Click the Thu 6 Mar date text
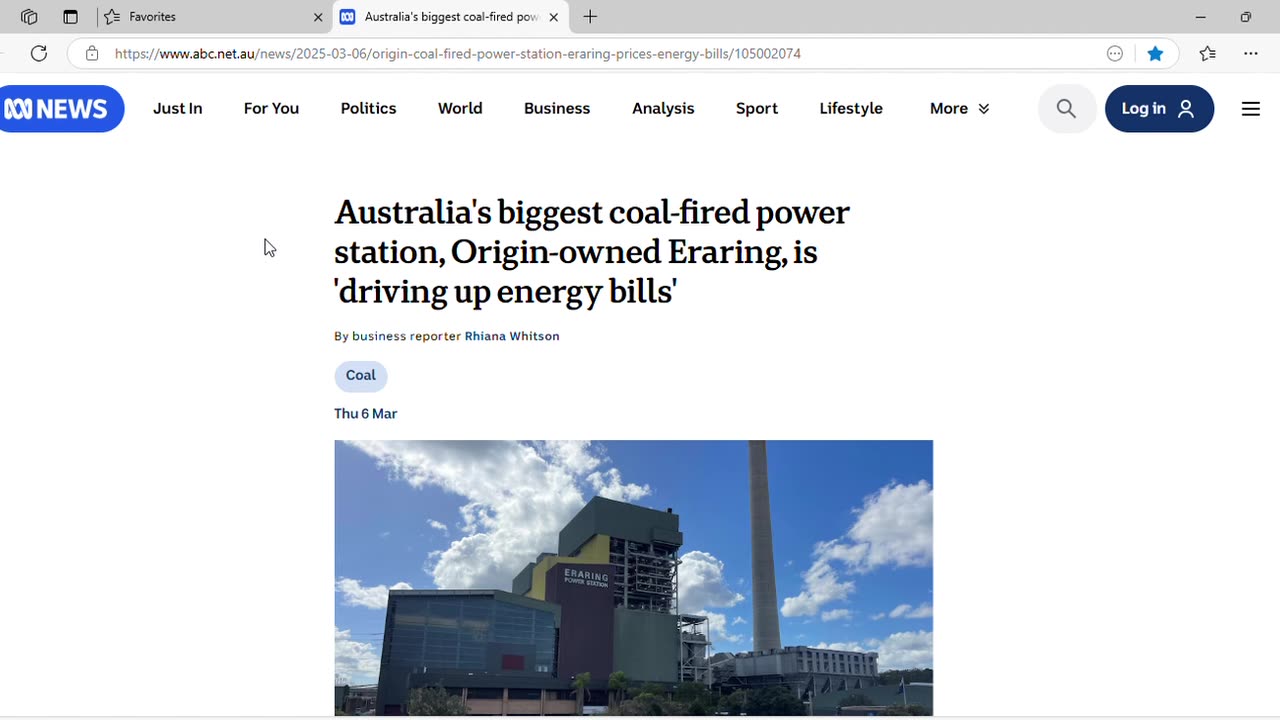The image size is (1280, 720). (x=366, y=414)
